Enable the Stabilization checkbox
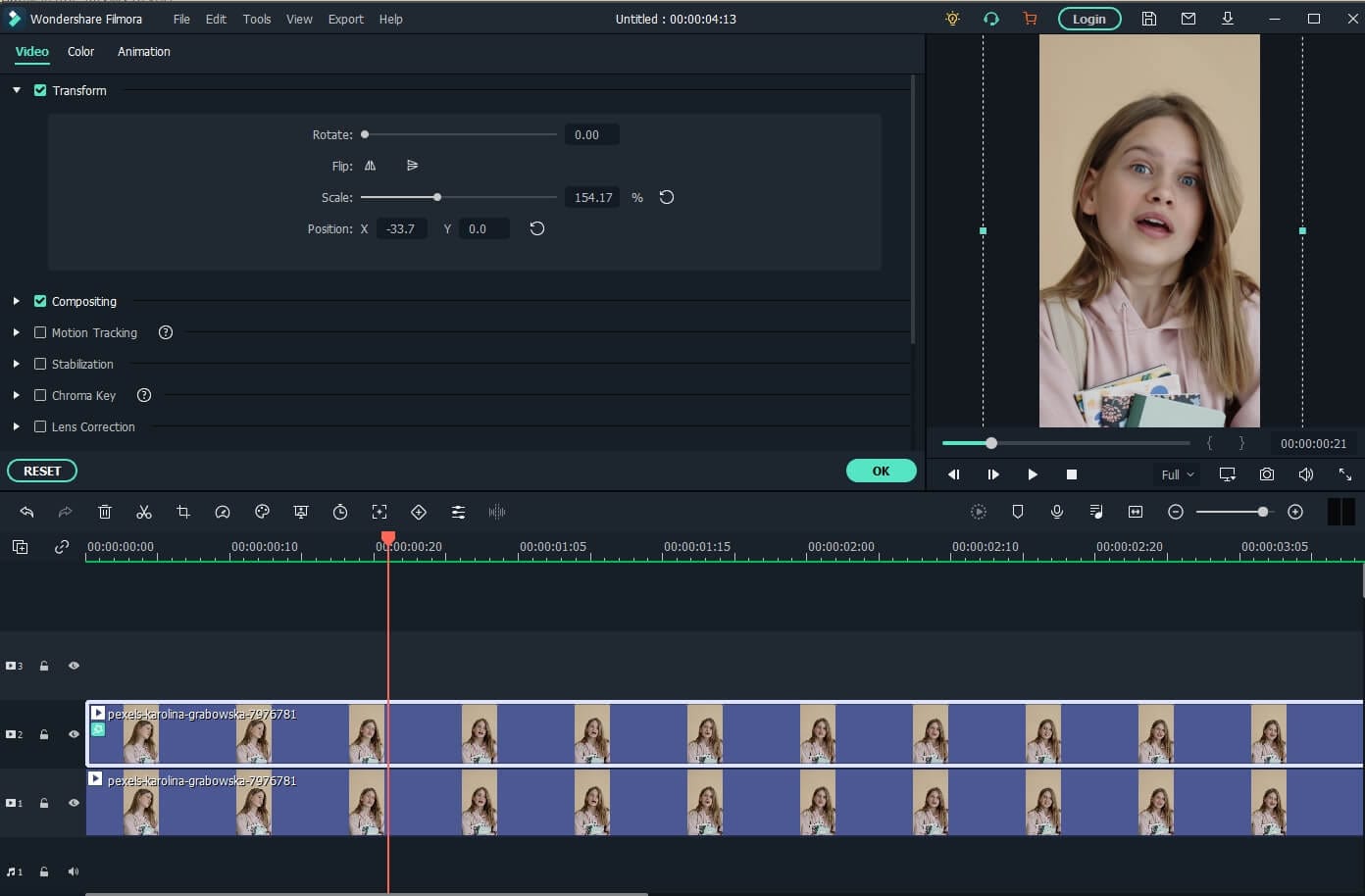The image size is (1365, 896). pos(40,364)
